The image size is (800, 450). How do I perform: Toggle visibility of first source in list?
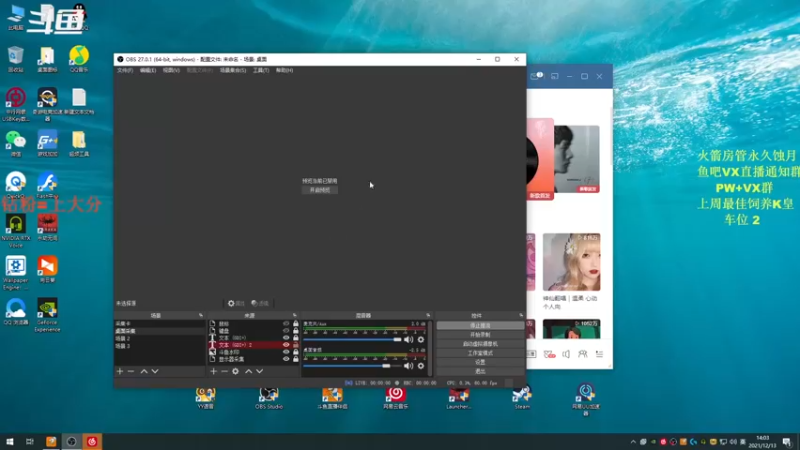click(286, 323)
